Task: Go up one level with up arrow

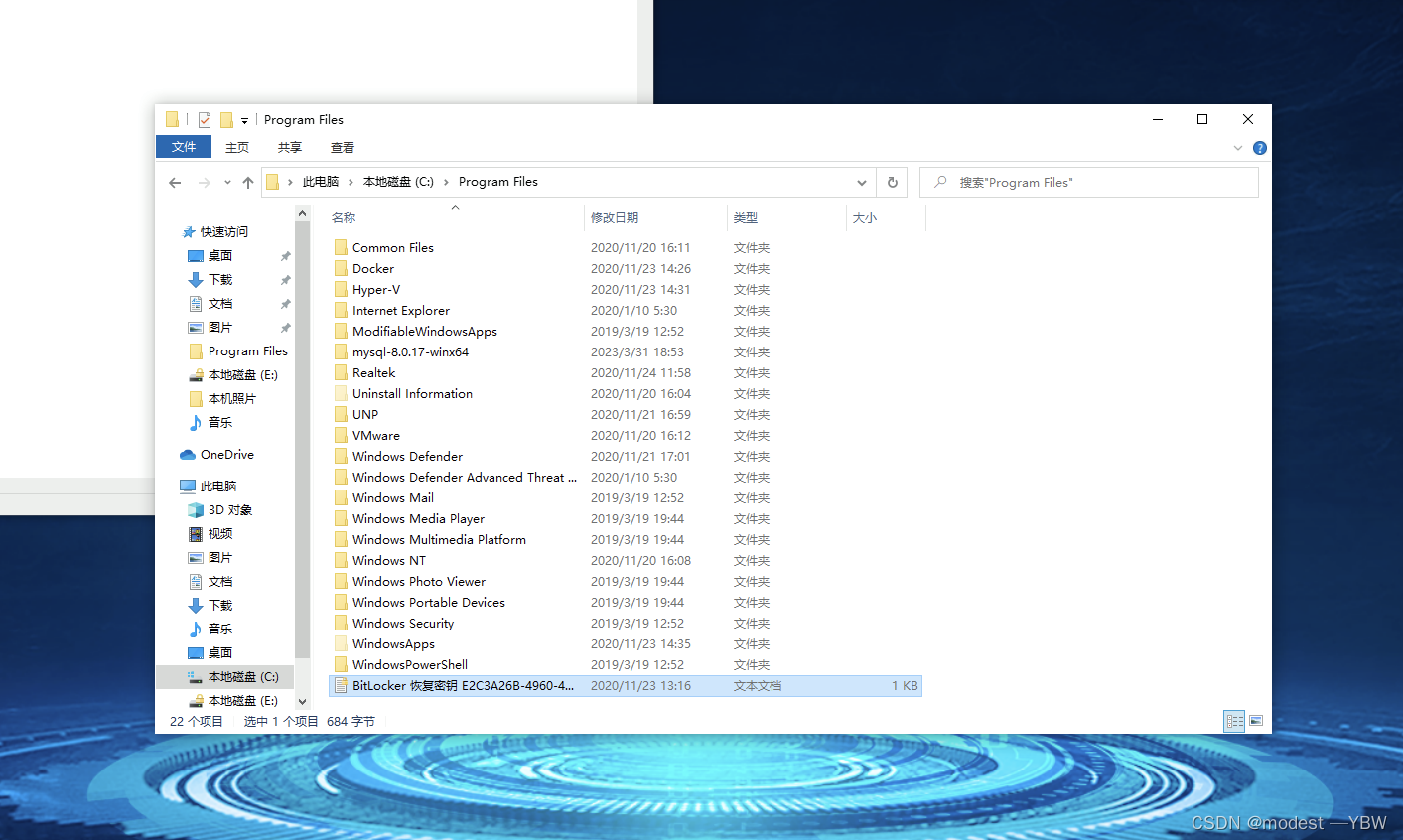Action: (x=248, y=182)
